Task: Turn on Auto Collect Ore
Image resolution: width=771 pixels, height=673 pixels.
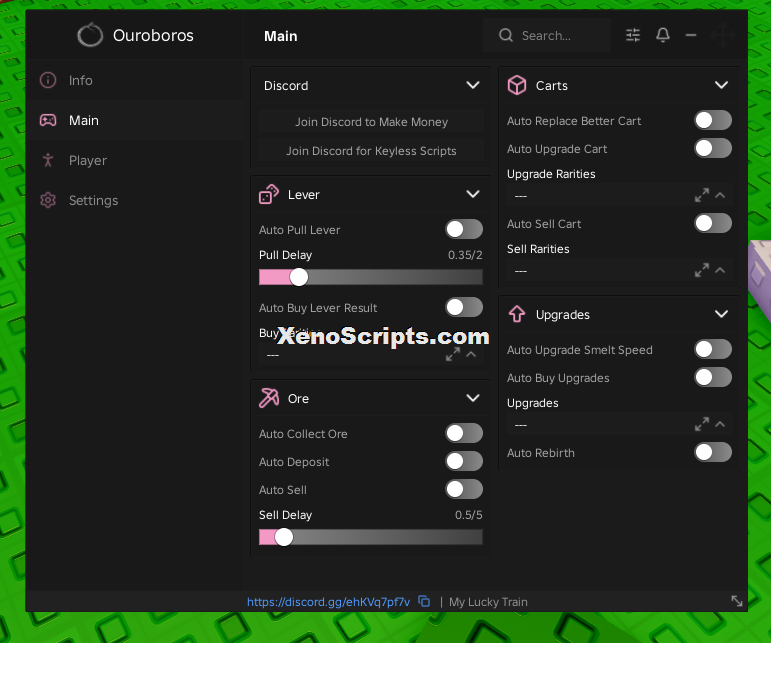Action: [464, 433]
